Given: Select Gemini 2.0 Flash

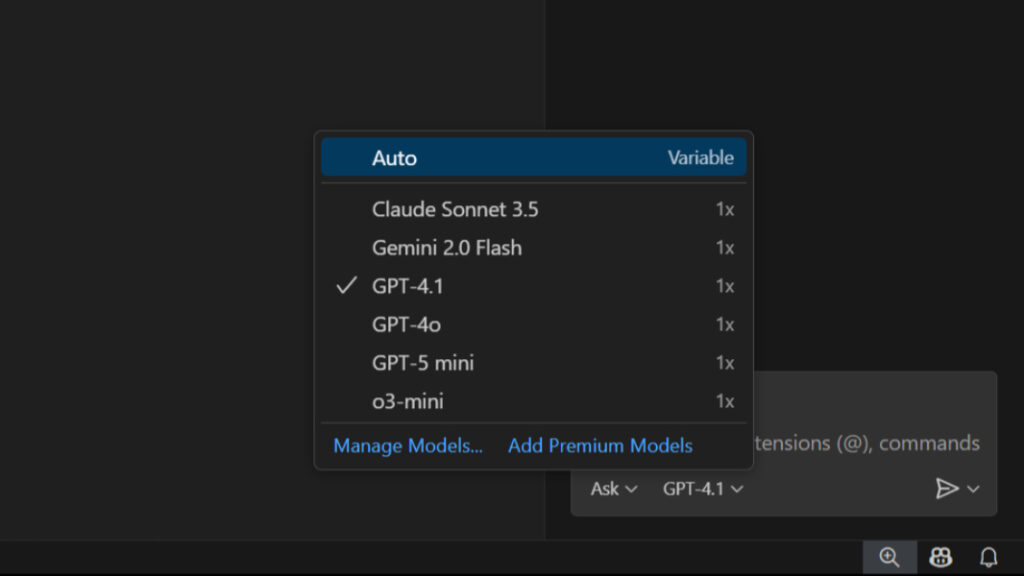Looking at the screenshot, I should pyautogui.click(x=447, y=248).
